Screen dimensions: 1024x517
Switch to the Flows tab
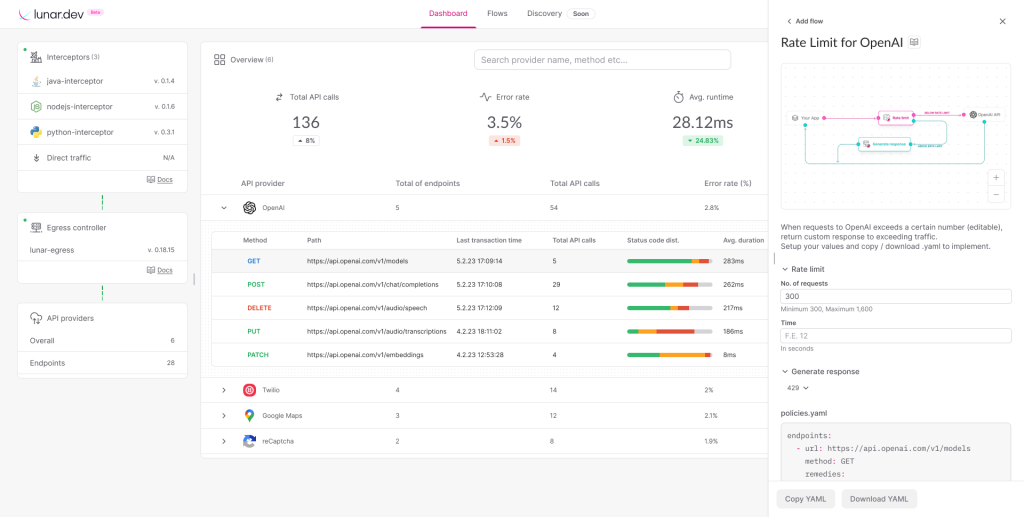click(x=497, y=14)
